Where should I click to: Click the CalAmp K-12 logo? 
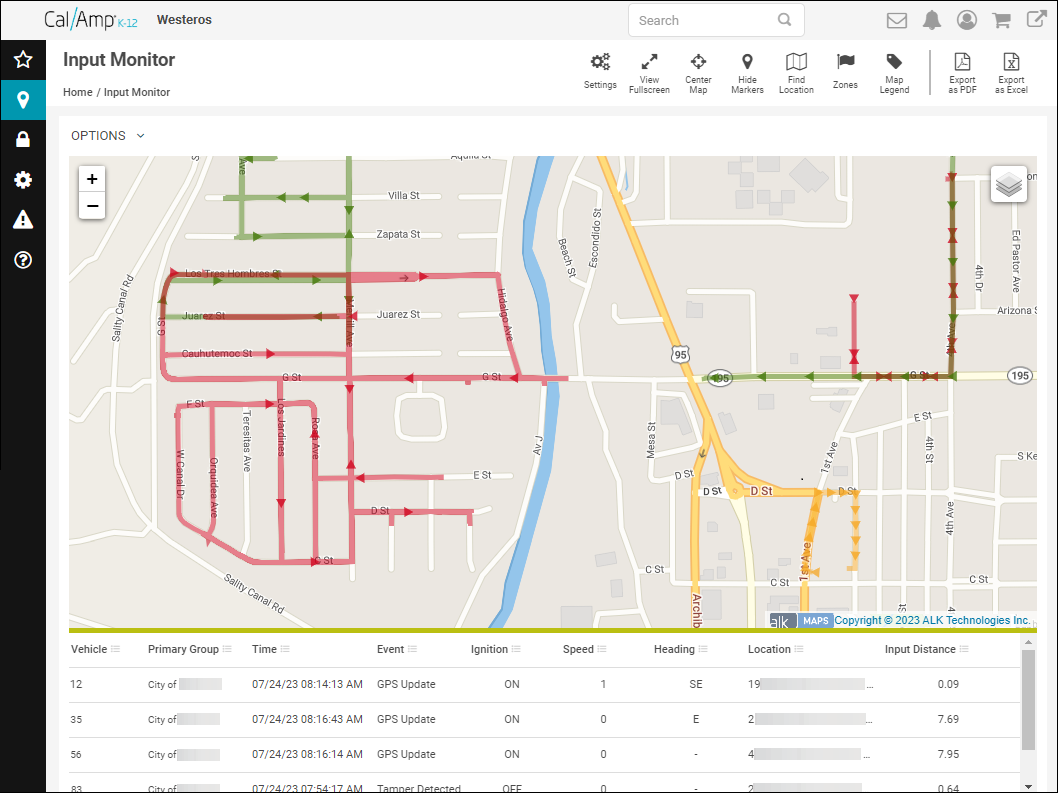click(x=90, y=20)
